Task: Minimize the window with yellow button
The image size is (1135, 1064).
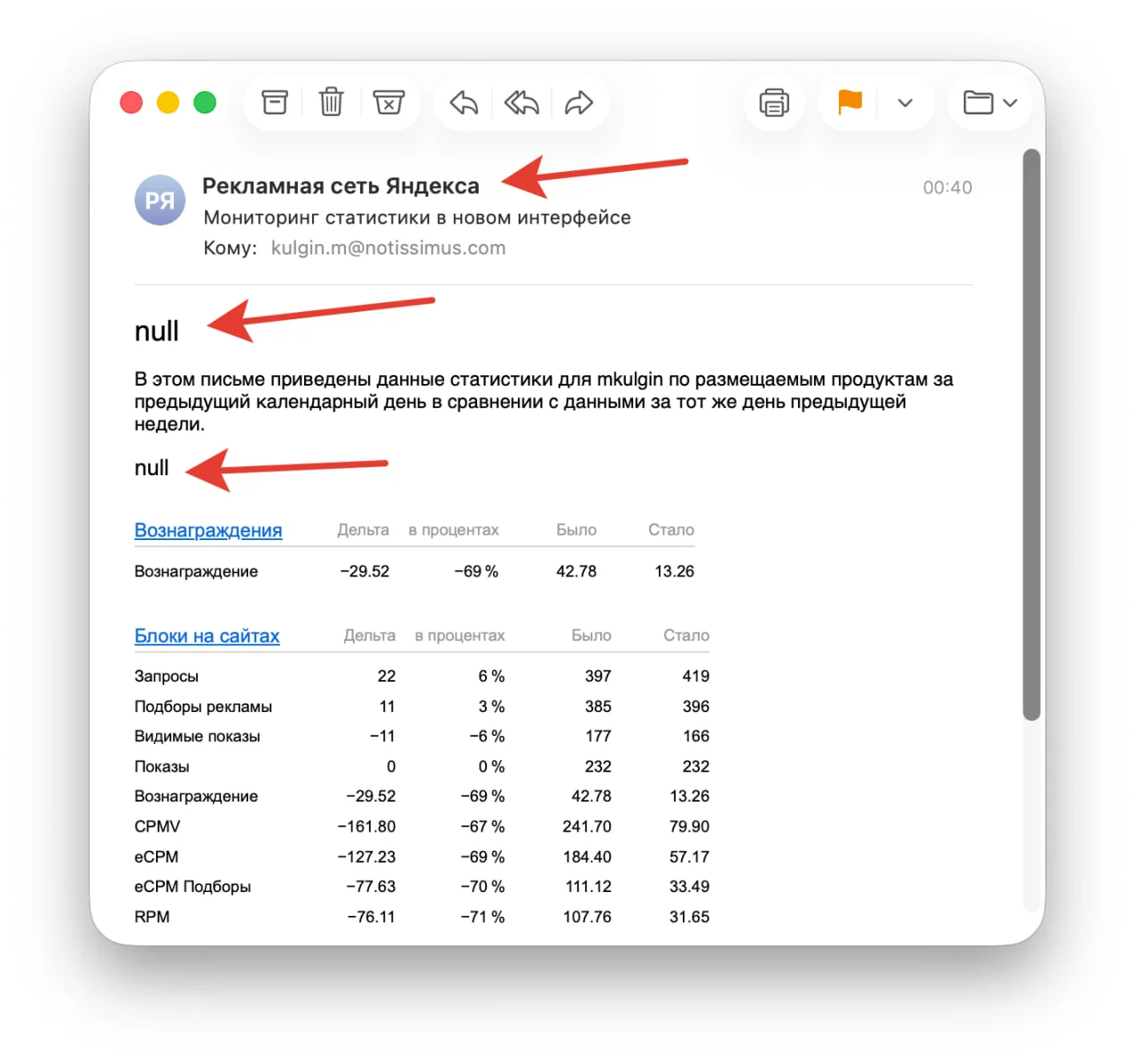Action: [168, 103]
